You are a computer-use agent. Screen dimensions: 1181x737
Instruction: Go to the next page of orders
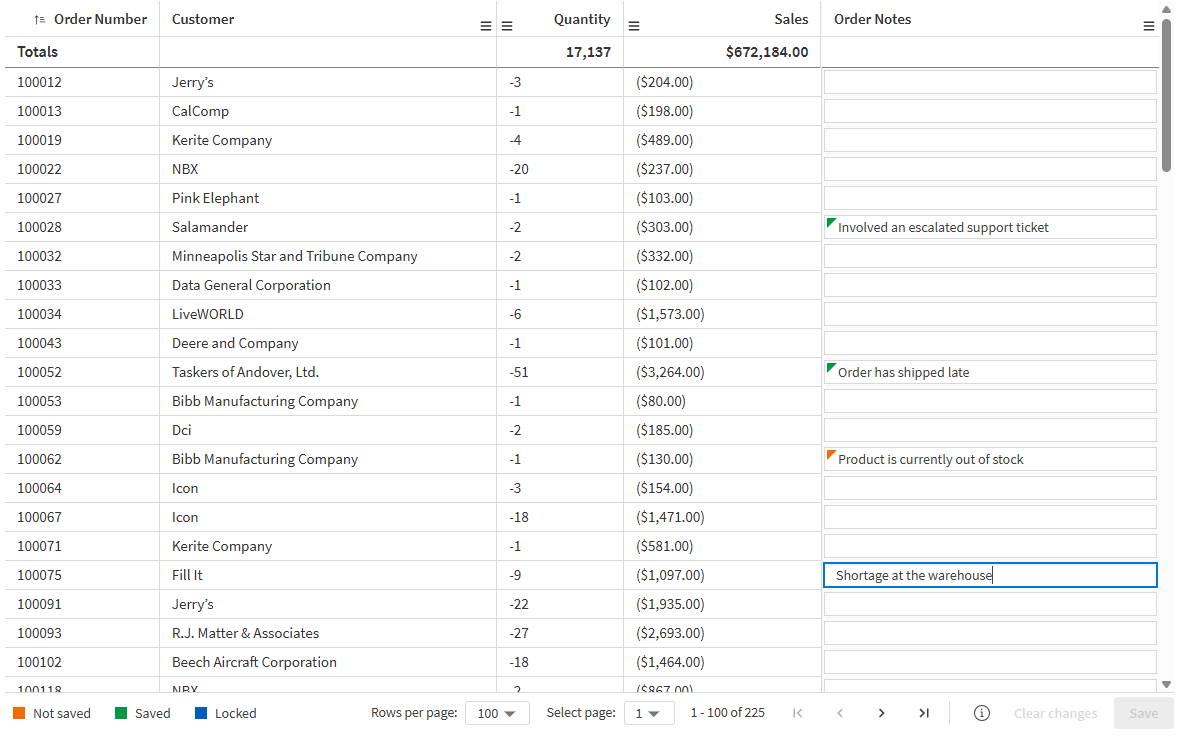coord(881,713)
